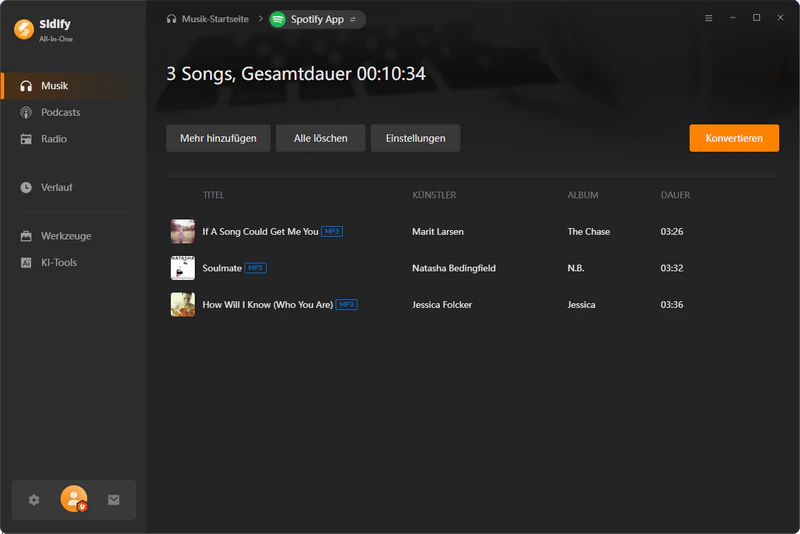Select song title If A Song Could Get Me You

coord(260,232)
